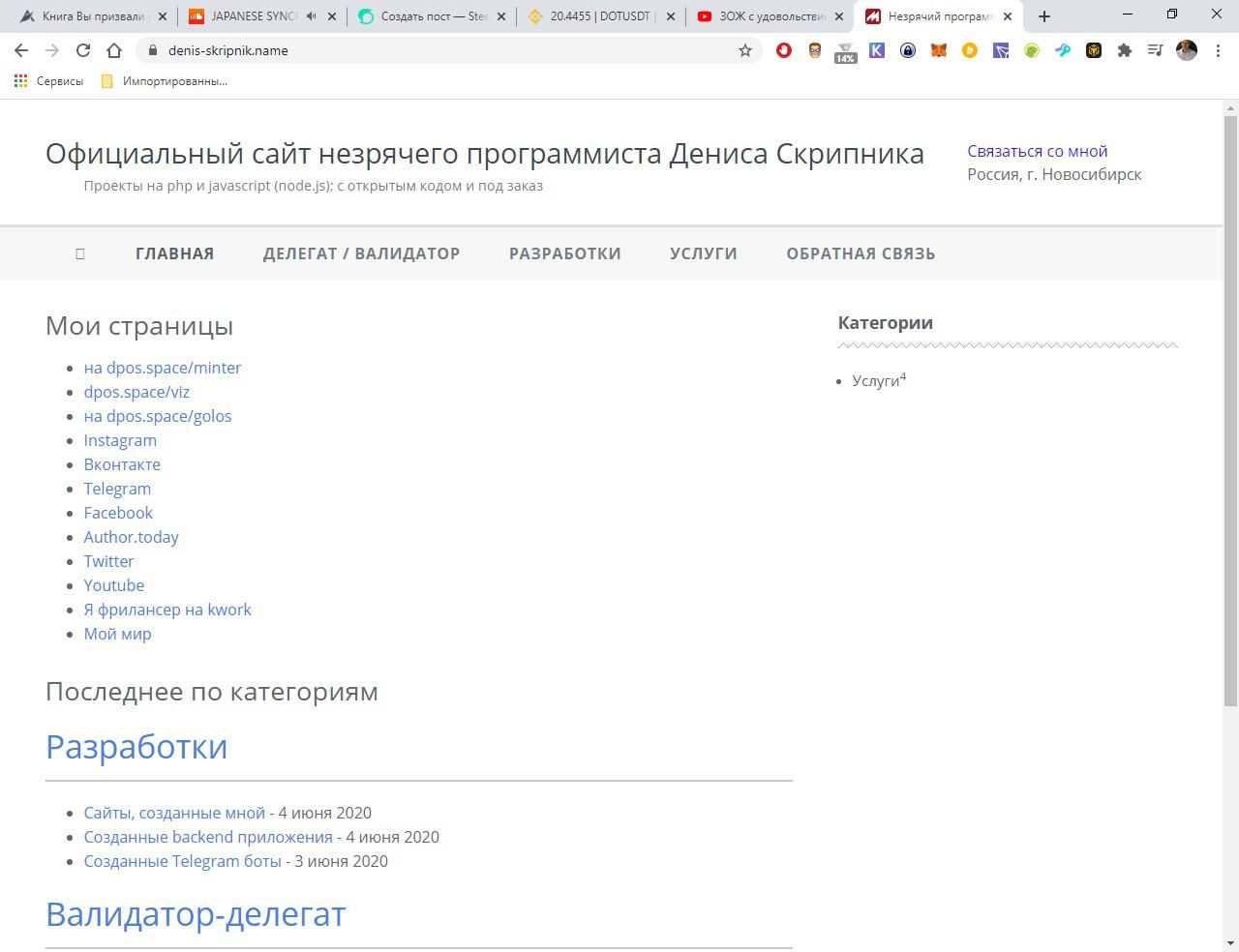Image resolution: width=1239 pixels, height=952 pixels.
Task: Open the media control playlist icon
Action: click(1155, 50)
